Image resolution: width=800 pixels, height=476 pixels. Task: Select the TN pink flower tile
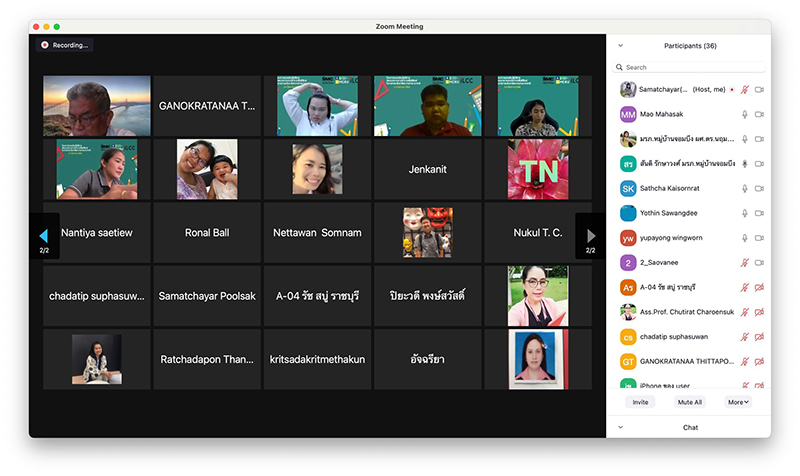click(538, 169)
